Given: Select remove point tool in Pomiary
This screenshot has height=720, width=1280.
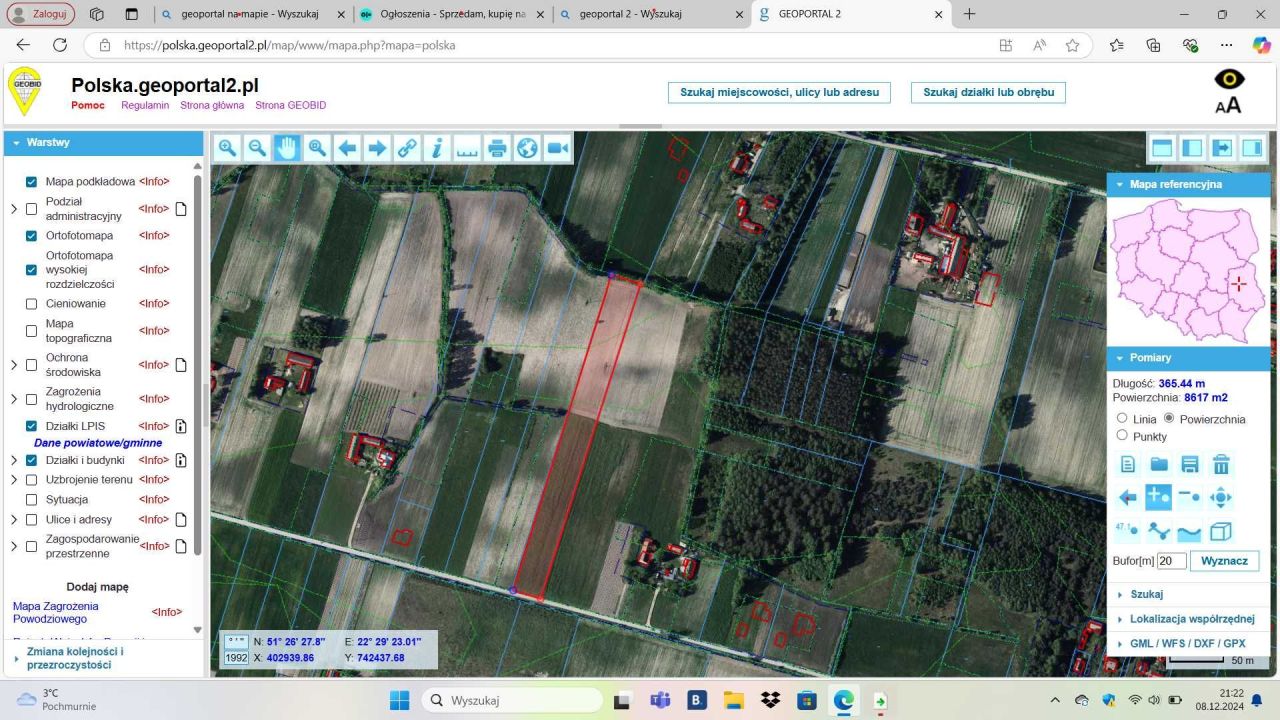Looking at the screenshot, I should point(1190,497).
